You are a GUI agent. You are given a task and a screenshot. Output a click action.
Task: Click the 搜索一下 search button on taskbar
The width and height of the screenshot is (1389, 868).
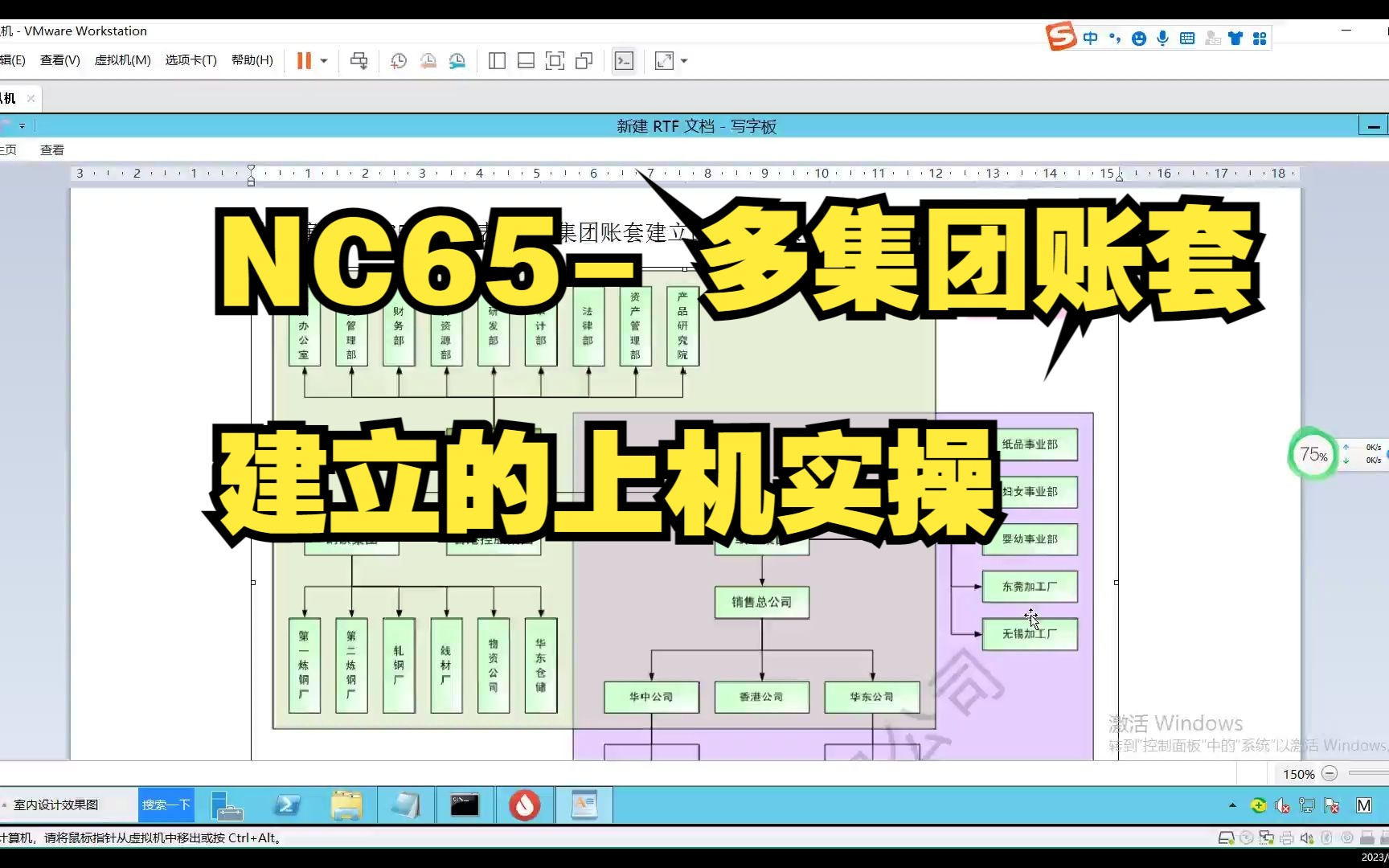tap(166, 805)
